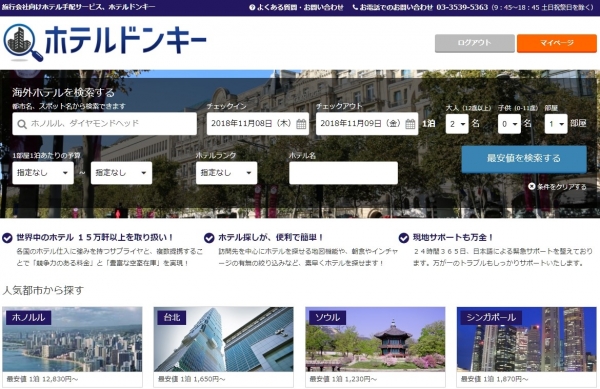Open the minimum budget 指定なし dropdown
600x389 pixels.
pos(43,173)
